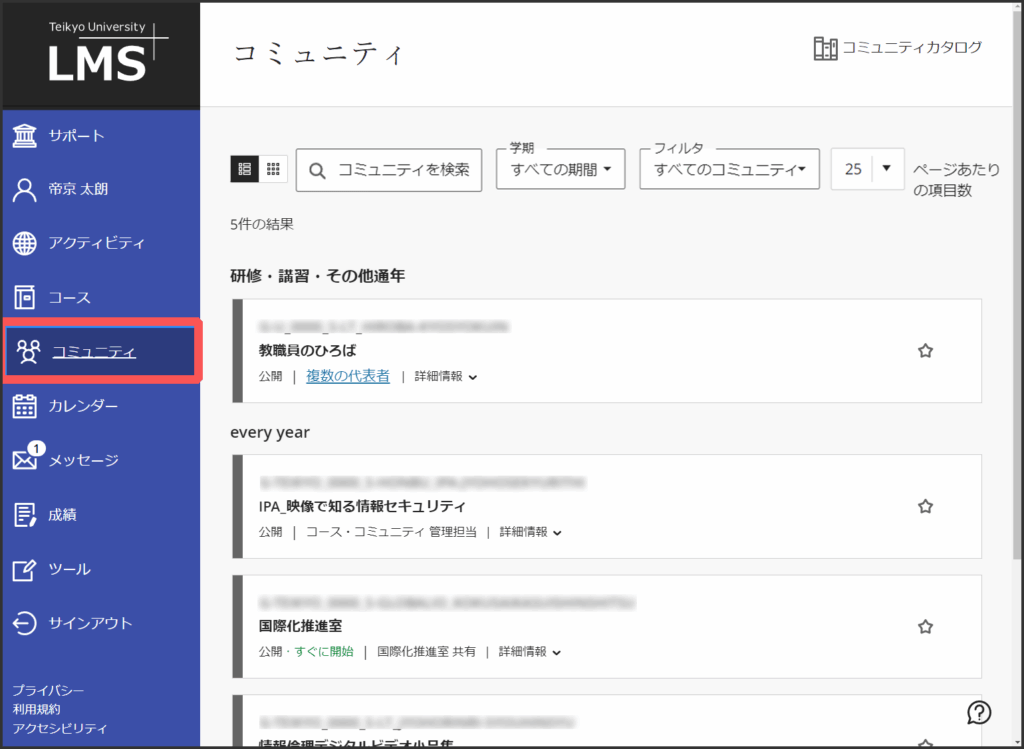Image resolution: width=1024 pixels, height=749 pixels.
Task: Click the unread badge on メッセージ
Action: 37,449
